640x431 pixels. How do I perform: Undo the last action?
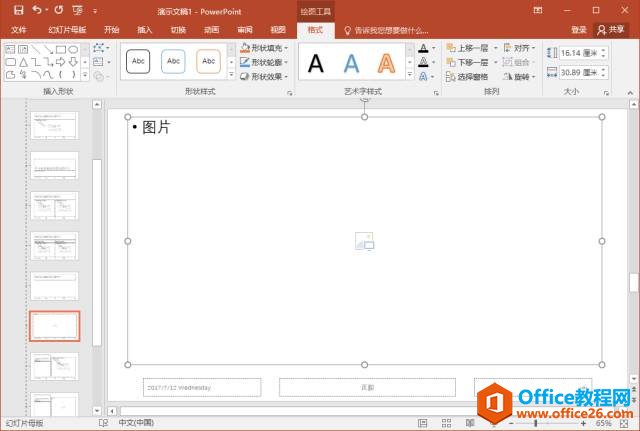click(37, 10)
